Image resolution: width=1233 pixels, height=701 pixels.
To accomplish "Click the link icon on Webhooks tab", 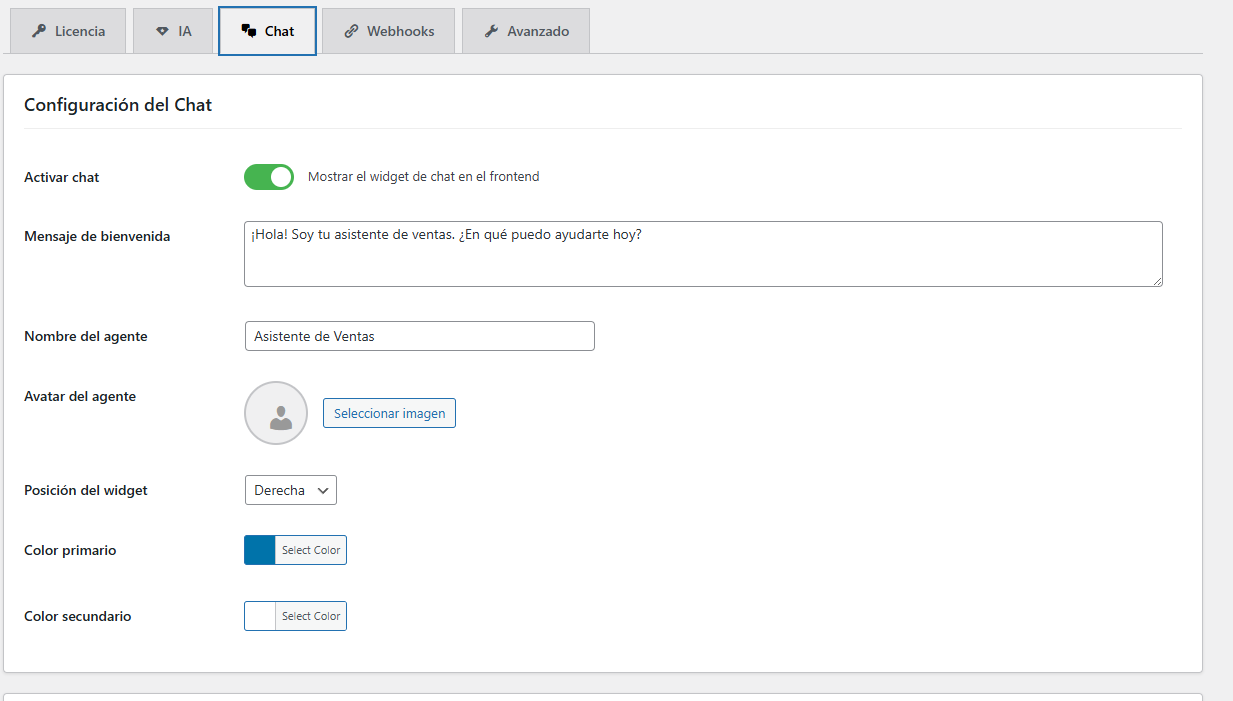I will (351, 31).
